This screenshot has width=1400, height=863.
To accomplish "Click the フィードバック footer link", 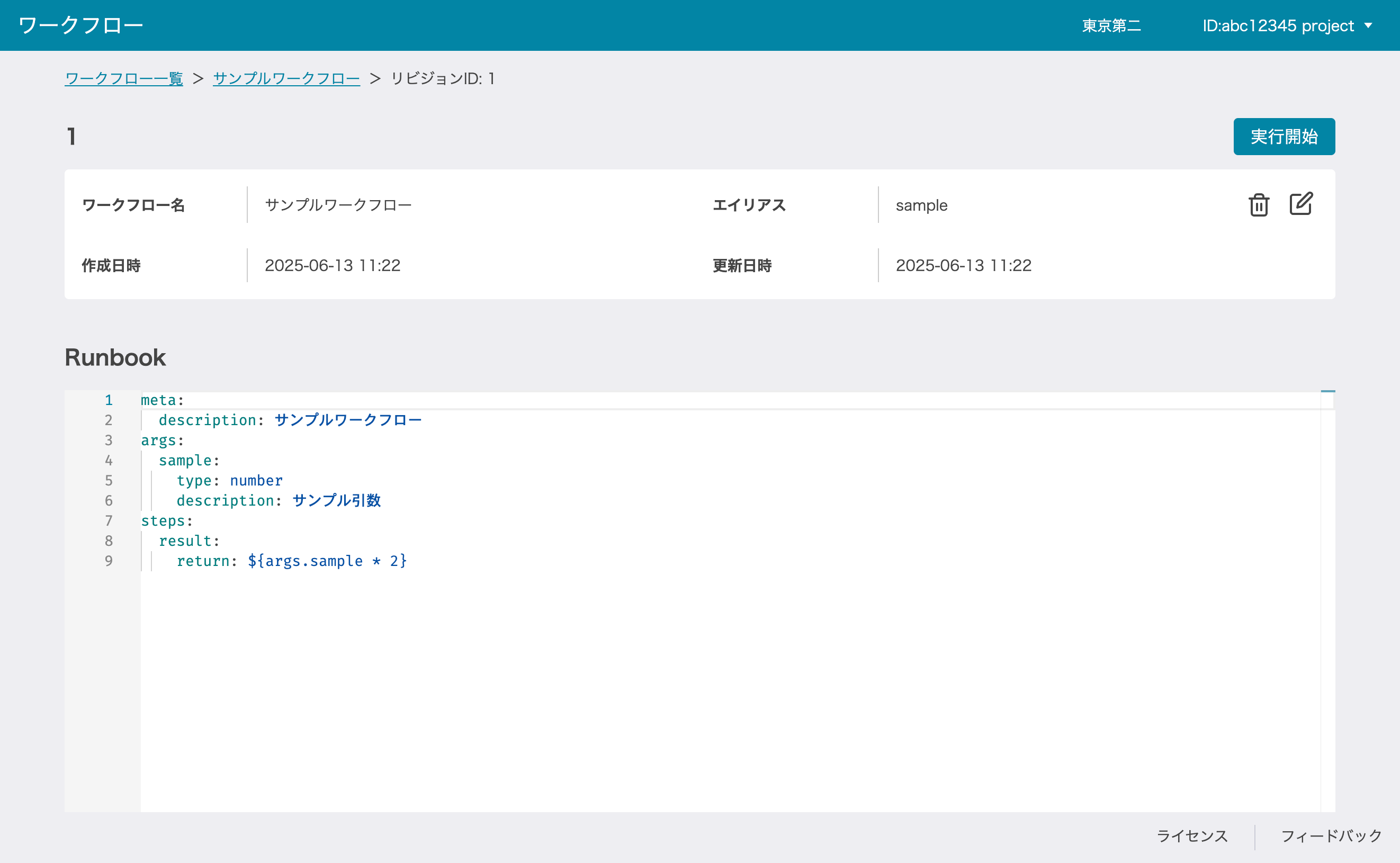I will (x=1331, y=836).
